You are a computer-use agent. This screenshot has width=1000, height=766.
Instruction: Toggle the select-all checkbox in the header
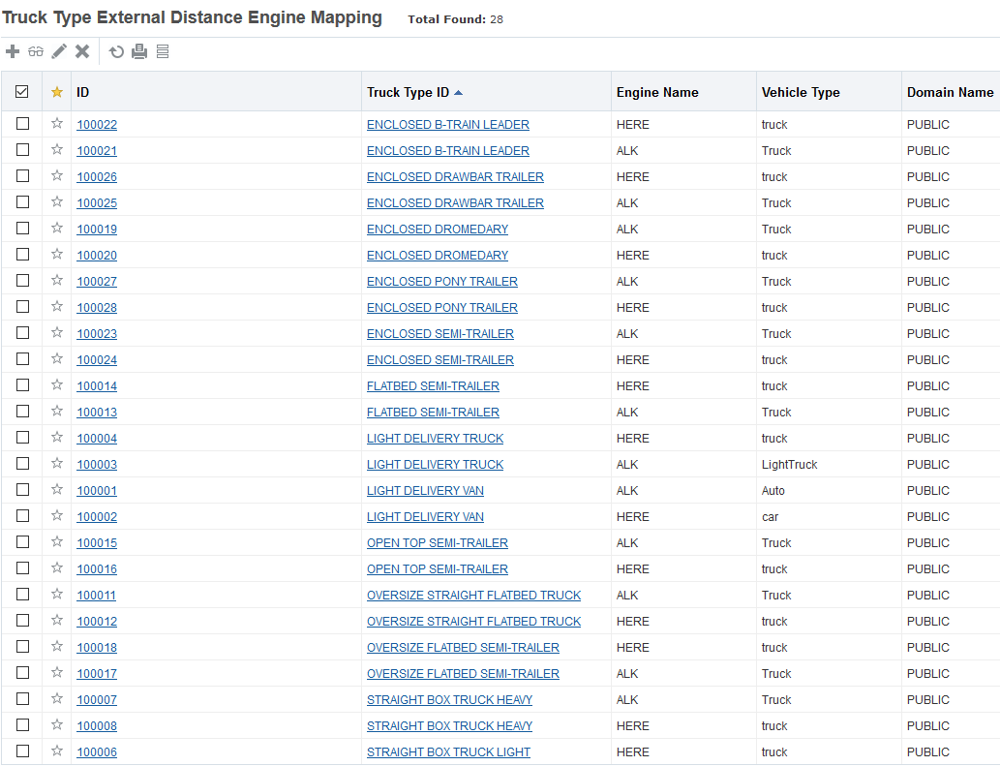pyautogui.click(x=22, y=92)
